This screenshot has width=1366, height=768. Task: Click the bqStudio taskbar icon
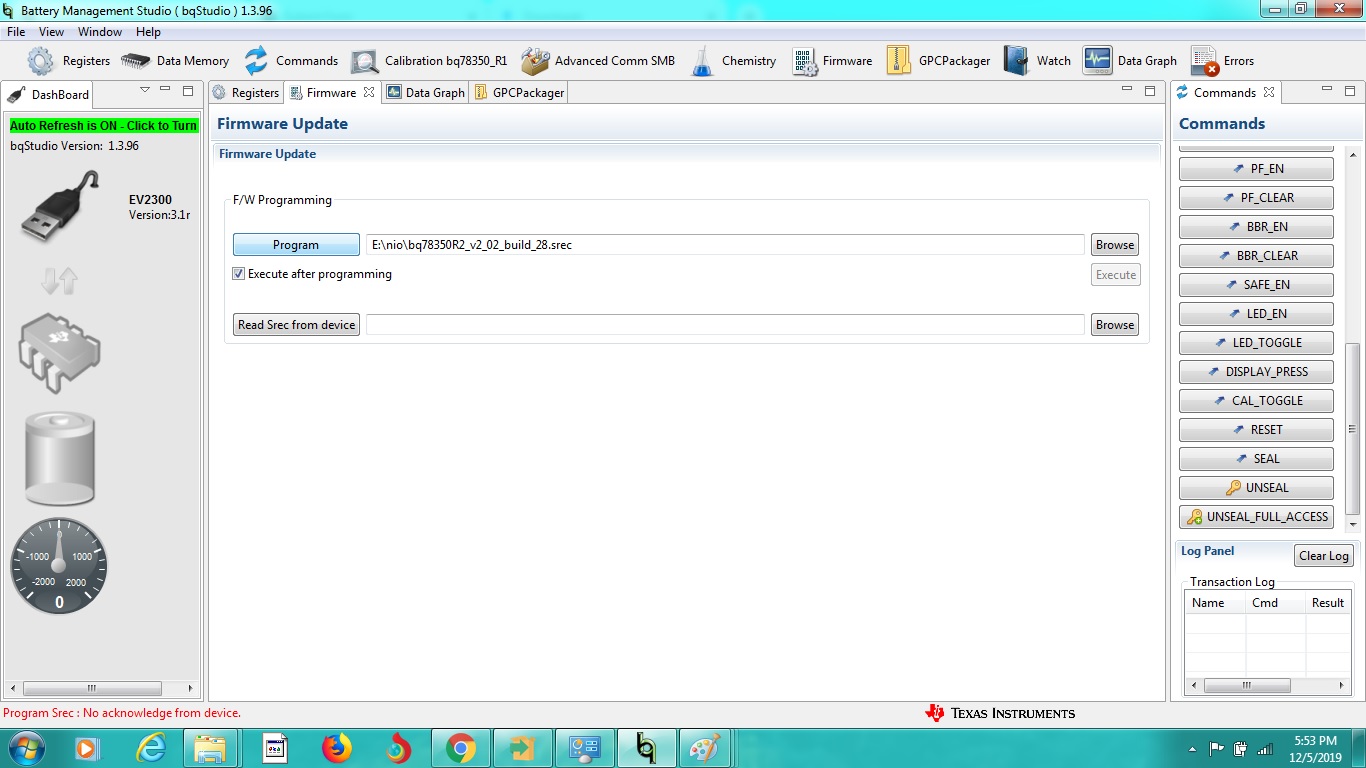(646, 748)
